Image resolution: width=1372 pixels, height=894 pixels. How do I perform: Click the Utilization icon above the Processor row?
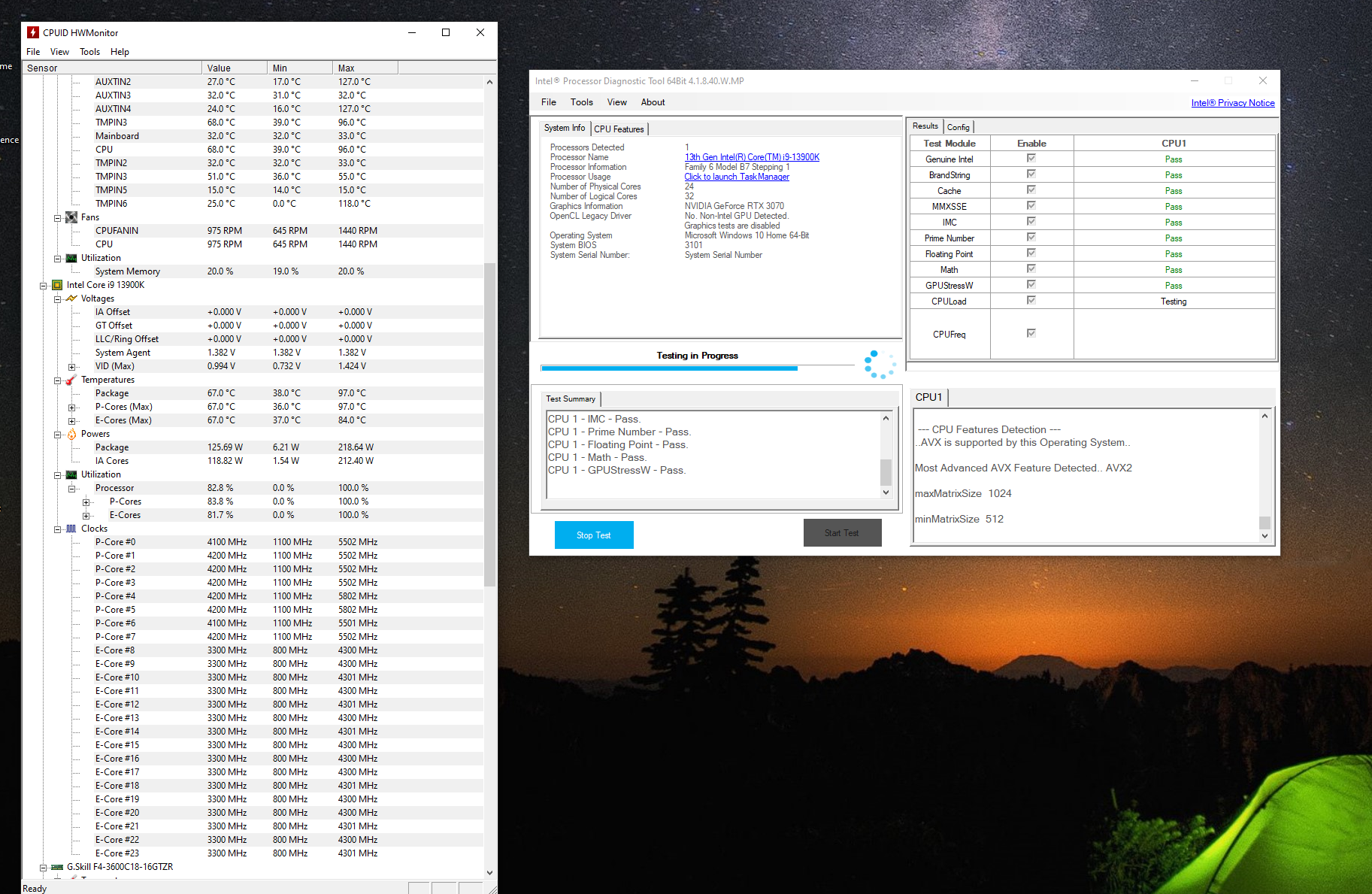pyautogui.click(x=71, y=474)
